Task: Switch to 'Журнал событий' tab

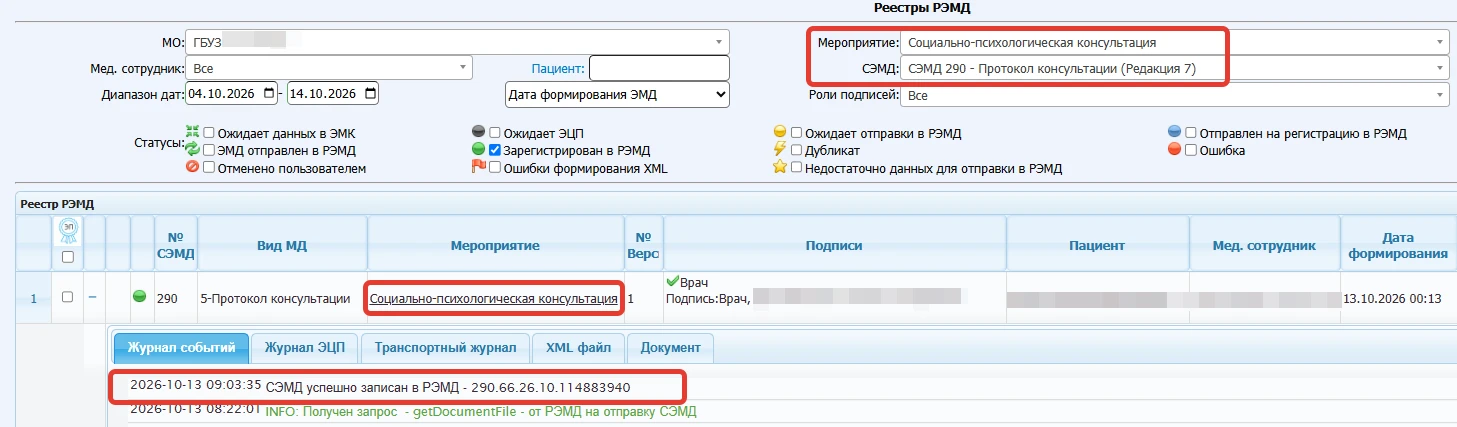Action: [x=181, y=347]
